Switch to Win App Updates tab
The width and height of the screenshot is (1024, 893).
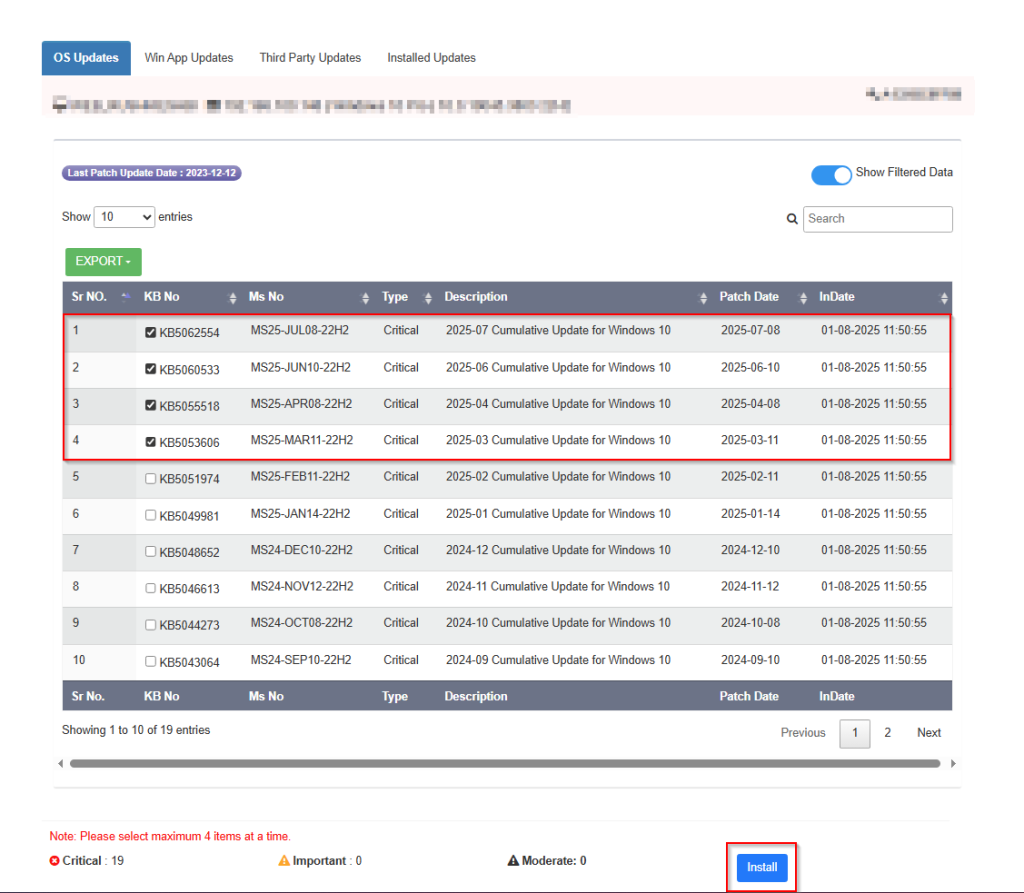(x=189, y=58)
